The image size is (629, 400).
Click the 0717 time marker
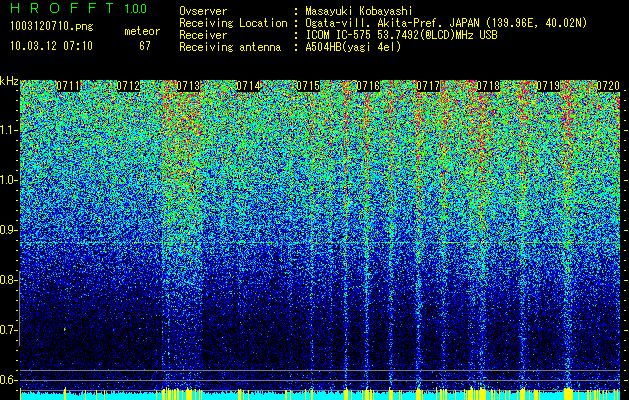coord(428,86)
